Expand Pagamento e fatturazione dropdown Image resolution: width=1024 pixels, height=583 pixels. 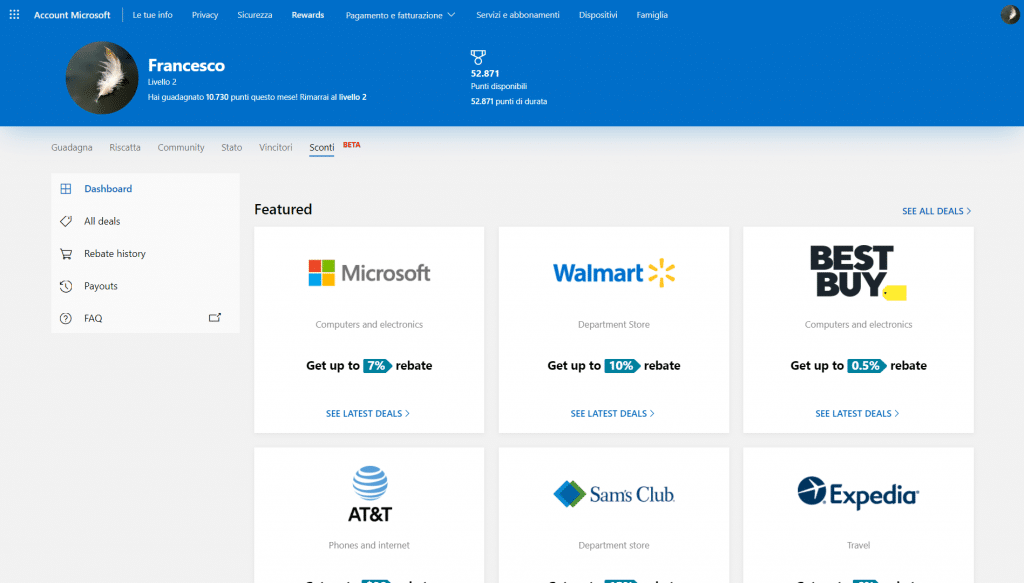tap(400, 15)
